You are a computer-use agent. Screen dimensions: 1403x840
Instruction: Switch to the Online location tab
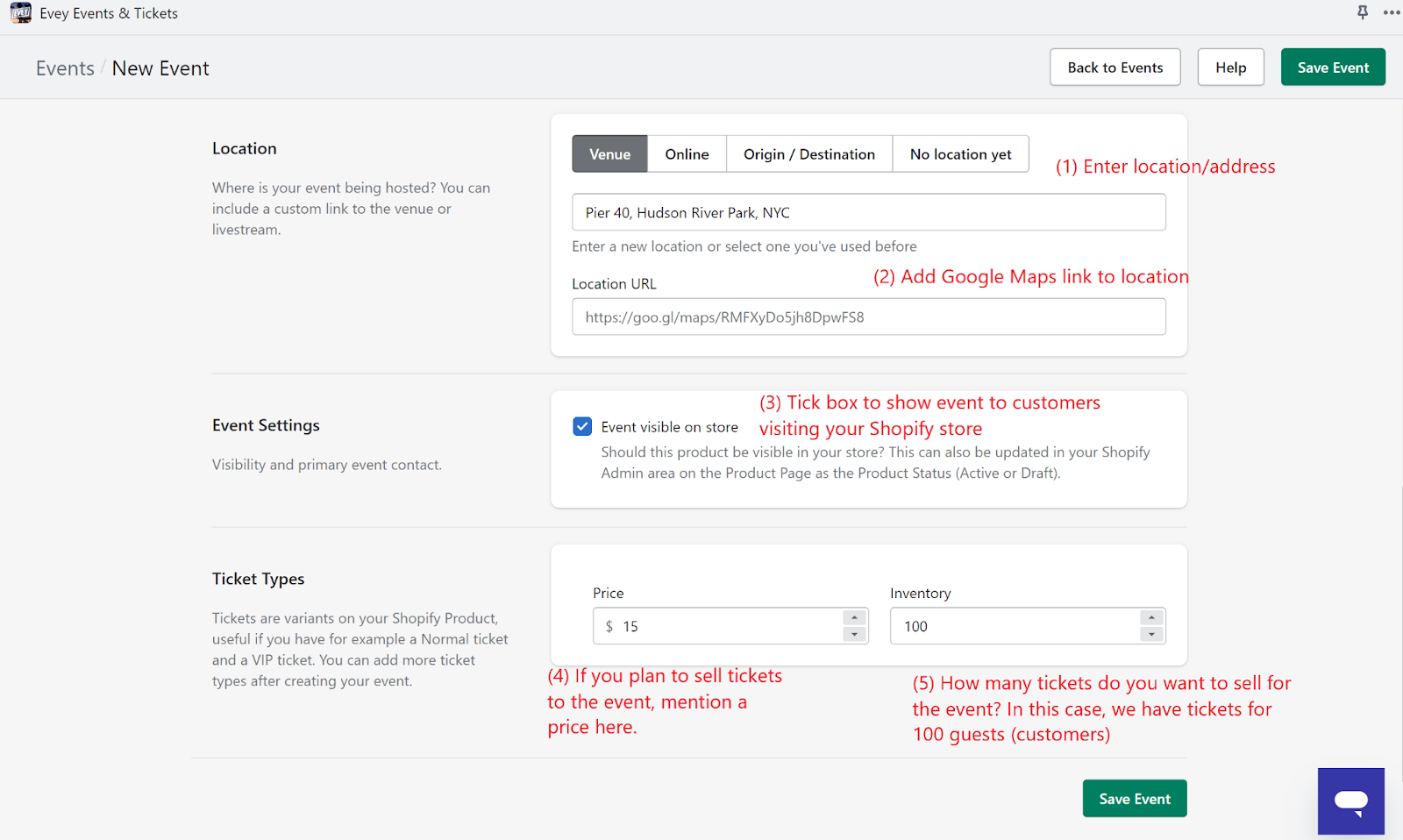click(x=687, y=154)
